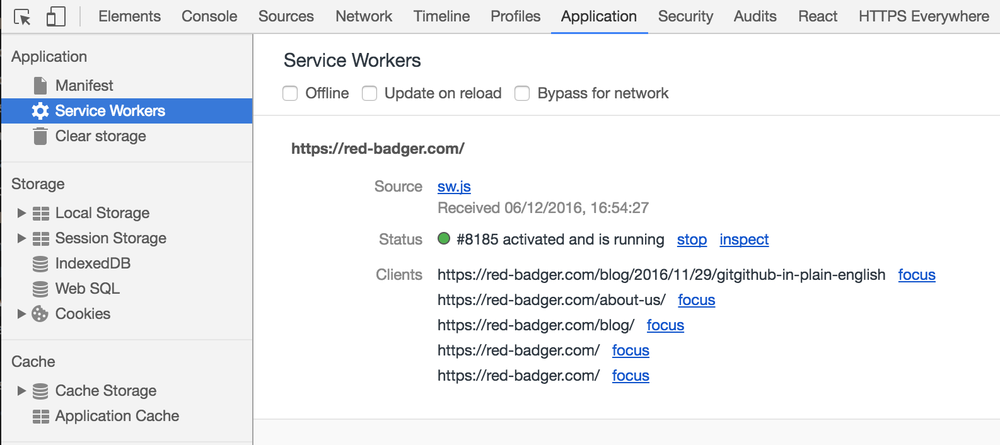Click the Application Cache grid icon

pos(41,416)
